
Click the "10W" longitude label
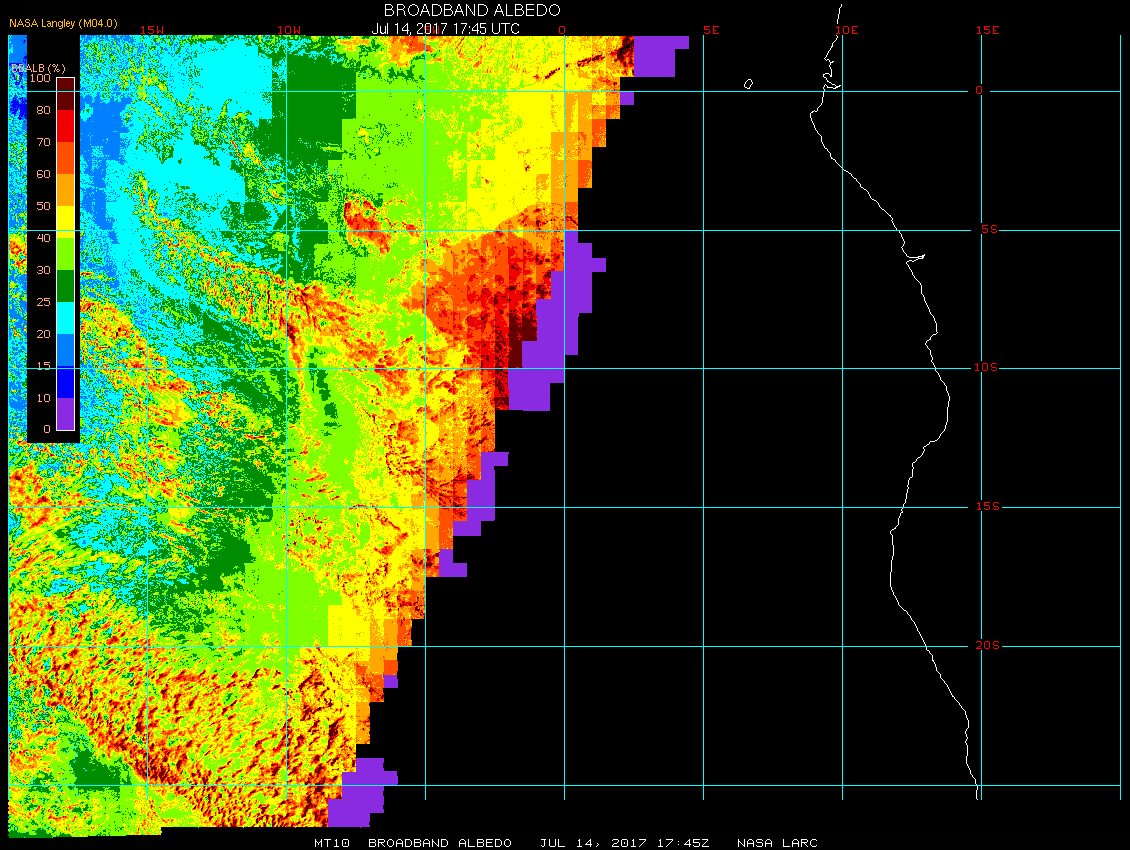pyautogui.click(x=289, y=30)
